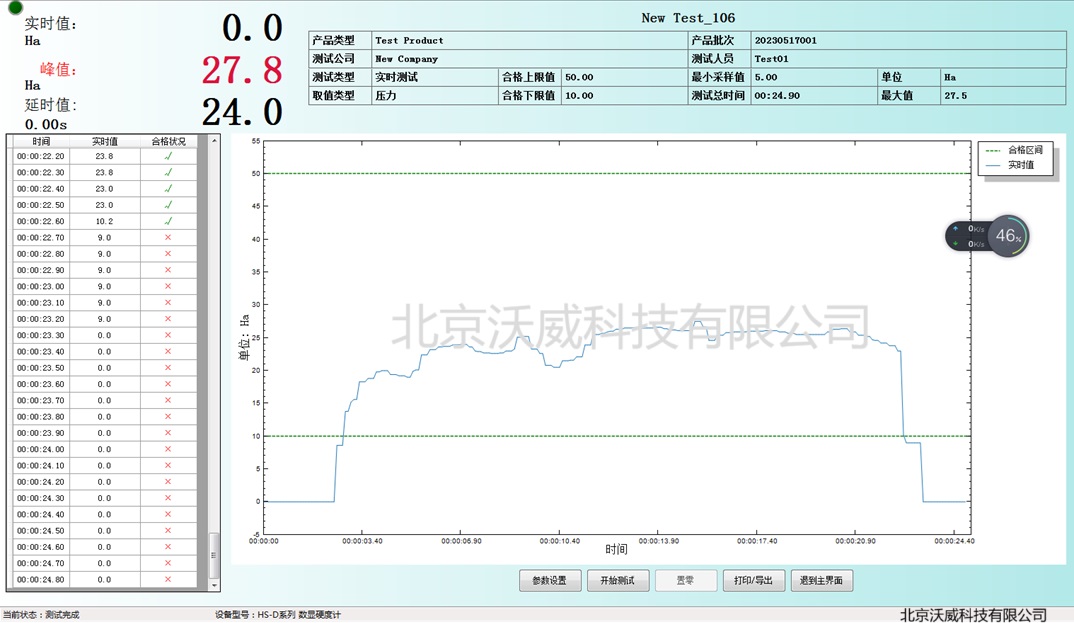Select the 合格状况 column header
This screenshot has height=623, width=1074.
(x=168, y=141)
